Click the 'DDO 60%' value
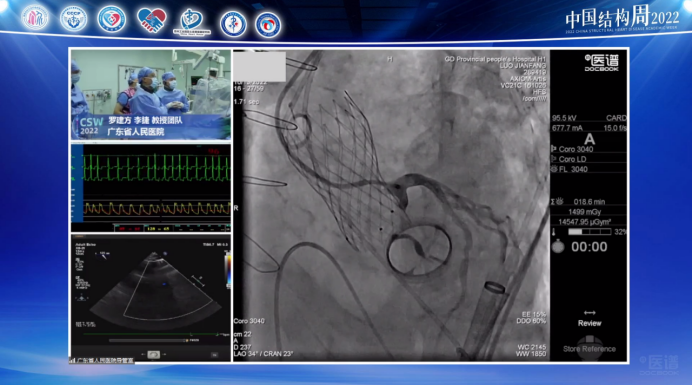 (x=531, y=321)
